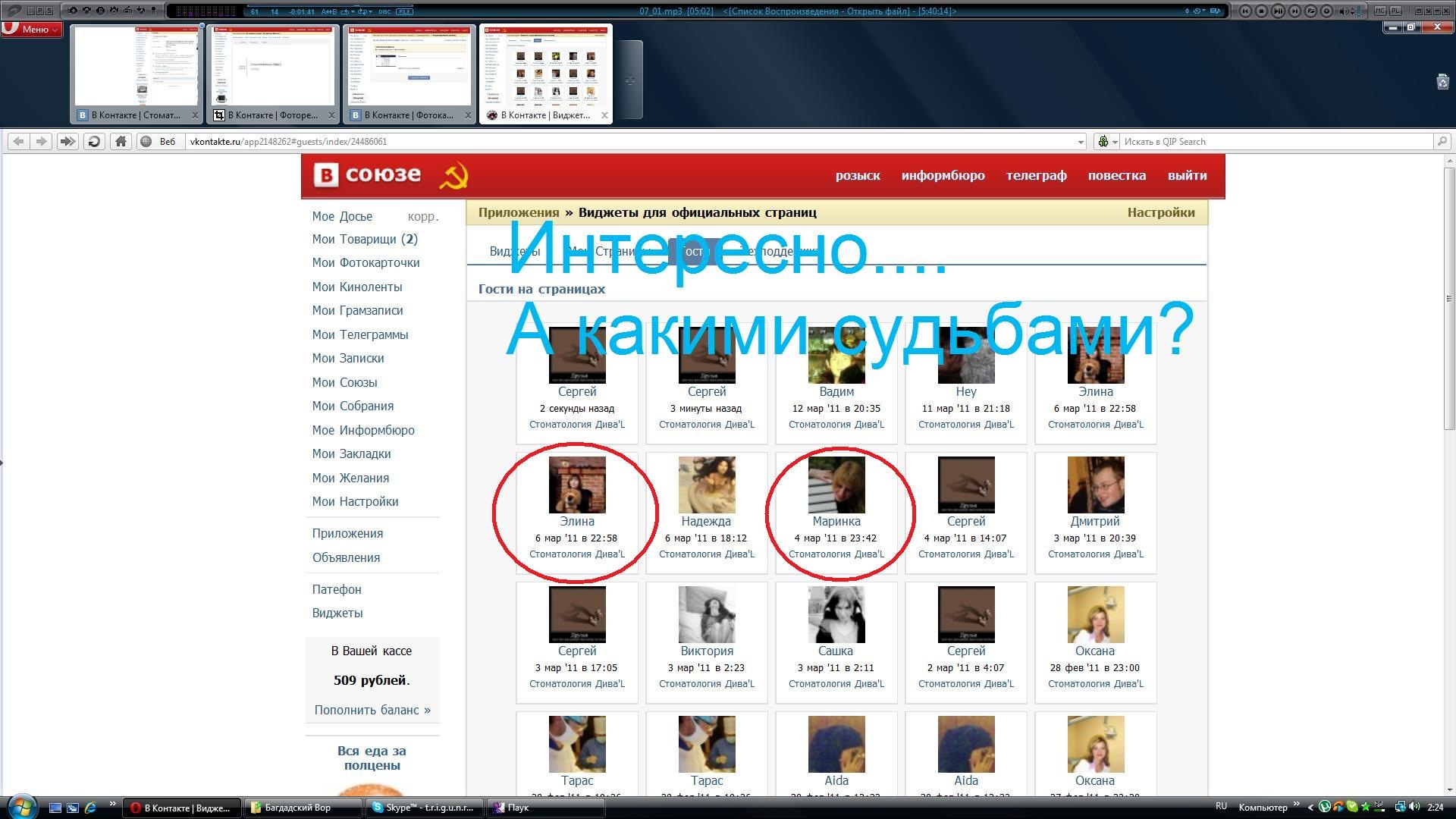Click the volume slider in the audio player
1456x819 pixels.
click(x=1359, y=11)
